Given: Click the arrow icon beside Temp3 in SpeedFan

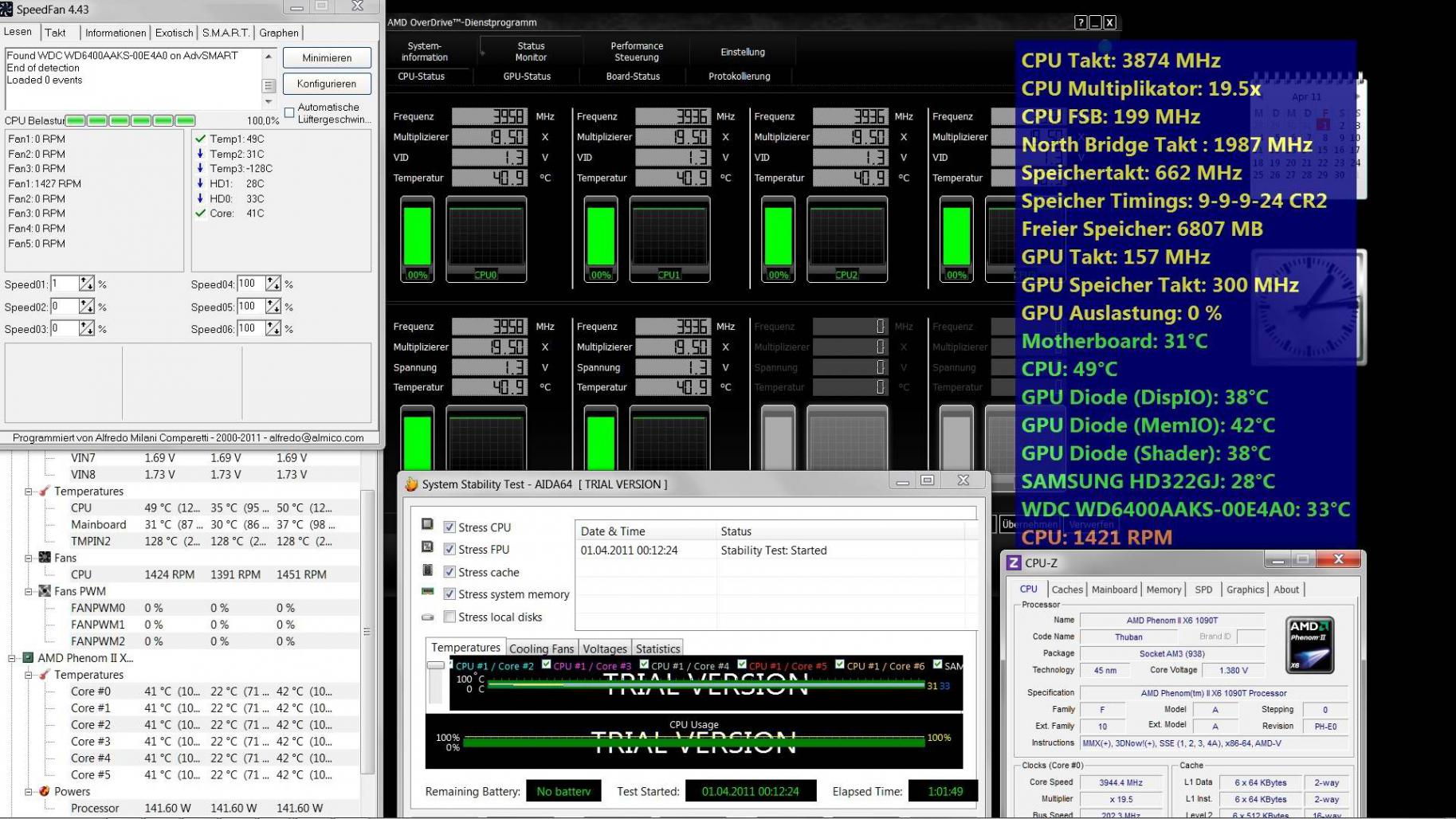Looking at the screenshot, I should pyautogui.click(x=200, y=168).
